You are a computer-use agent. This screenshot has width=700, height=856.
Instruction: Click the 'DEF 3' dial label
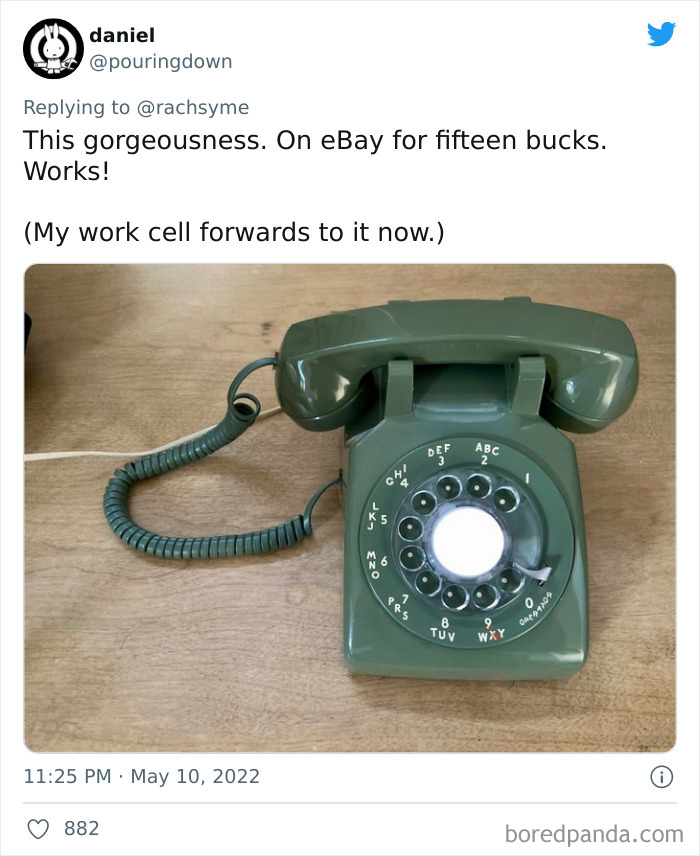click(x=440, y=456)
